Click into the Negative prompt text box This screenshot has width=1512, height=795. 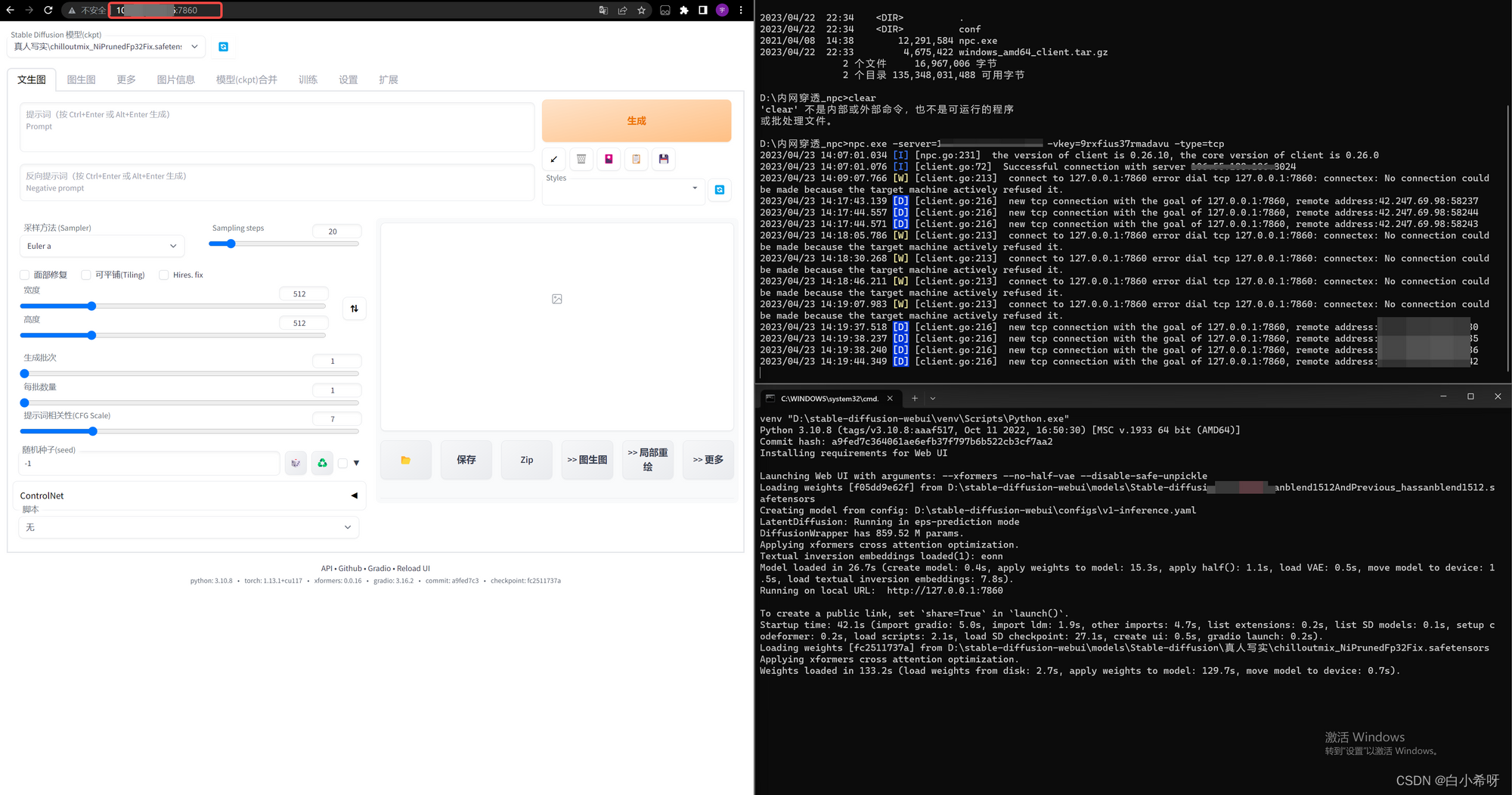(x=277, y=182)
